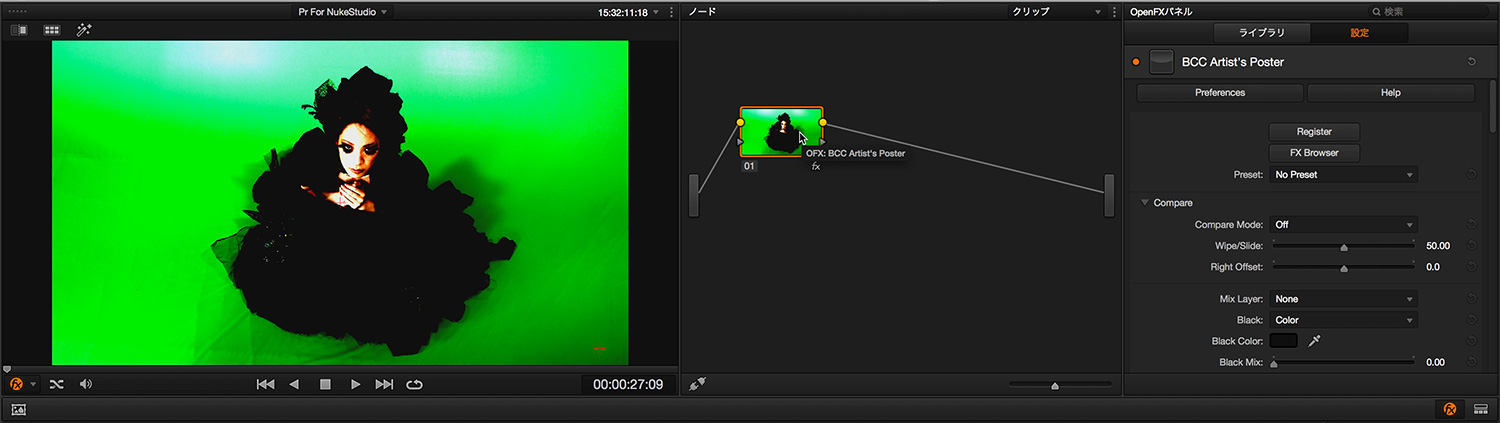Click the orange OpenFX button at bottom right

(x=1449, y=409)
